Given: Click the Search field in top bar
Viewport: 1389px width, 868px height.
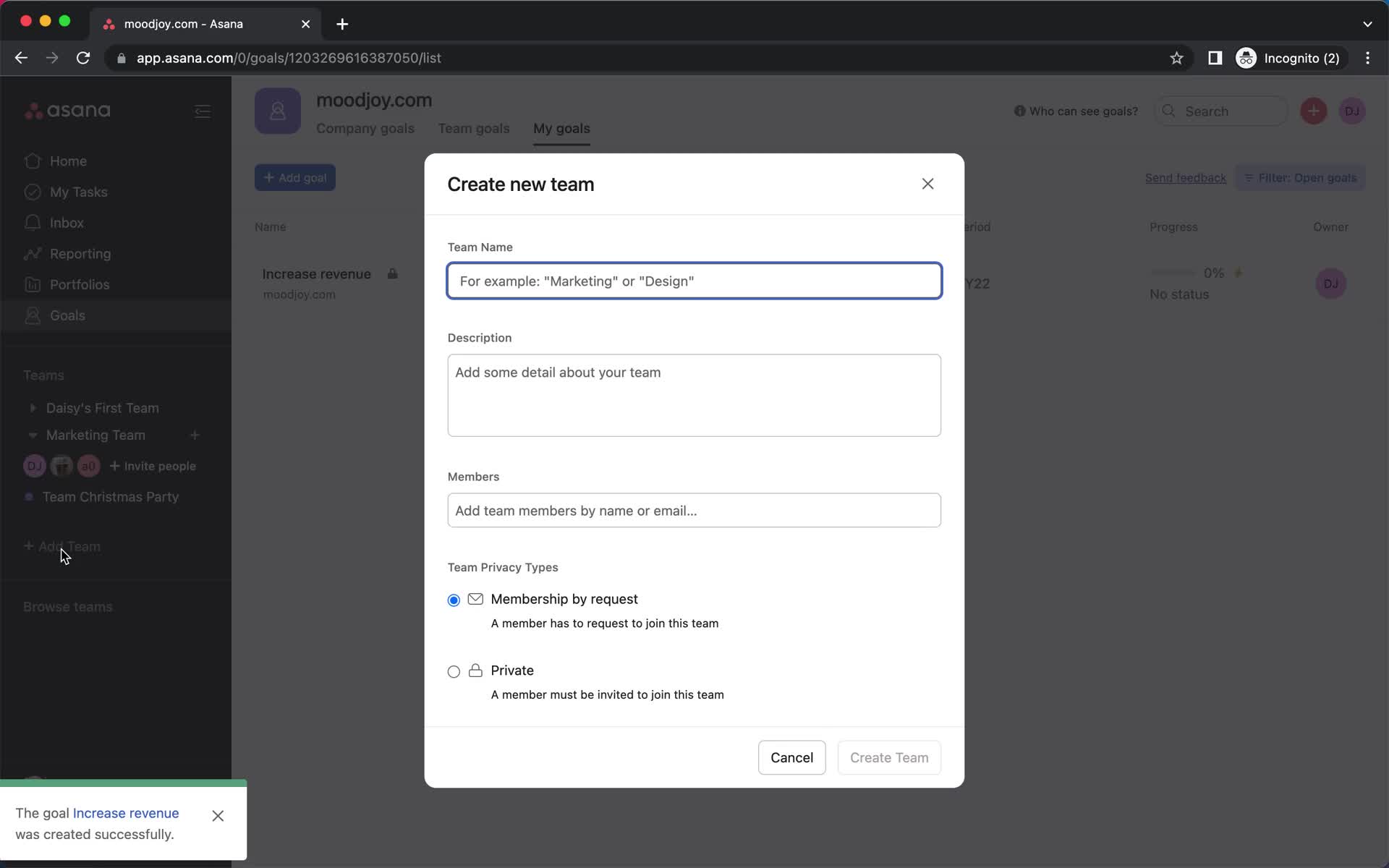Looking at the screenshot, I should click(x=1221, y=111).
